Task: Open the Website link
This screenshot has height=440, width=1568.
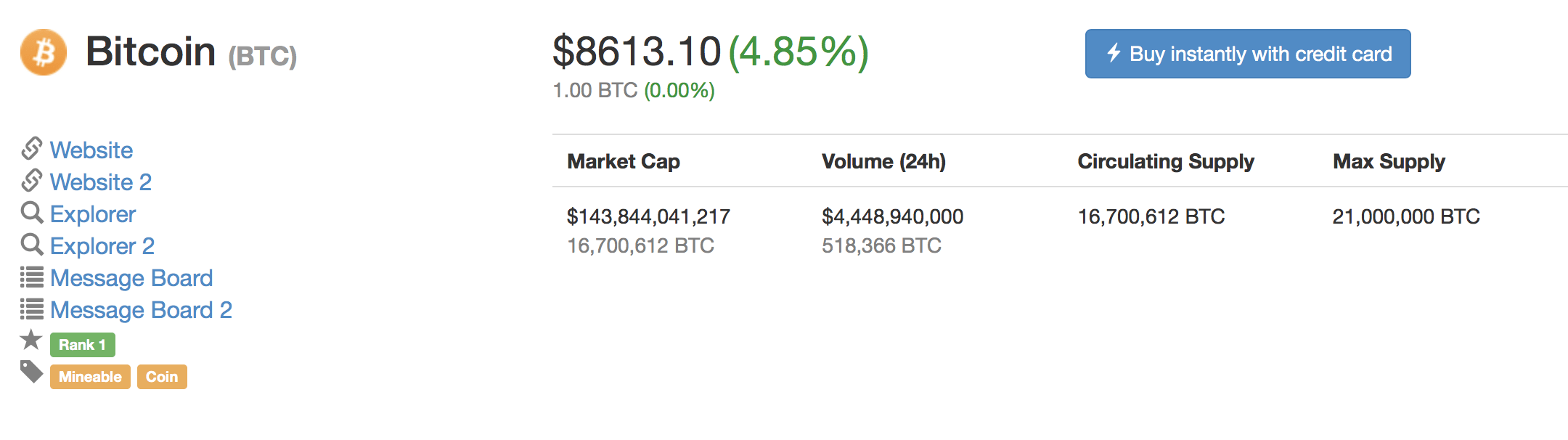Action: click(91, 150)
